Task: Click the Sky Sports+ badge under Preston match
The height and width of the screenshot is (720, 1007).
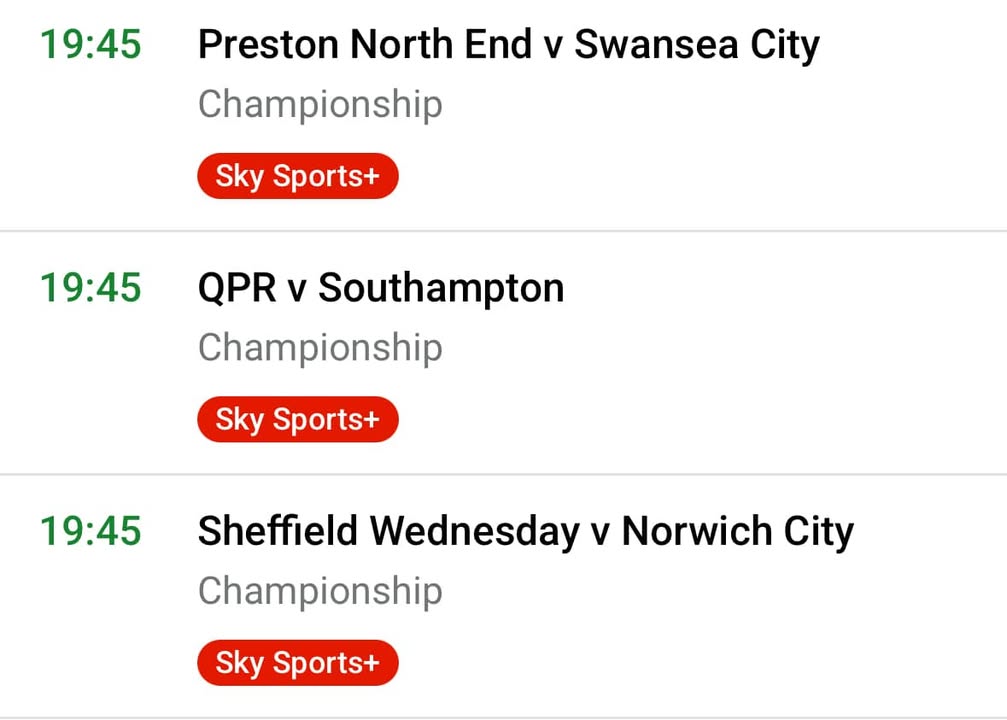Action: 298,177
